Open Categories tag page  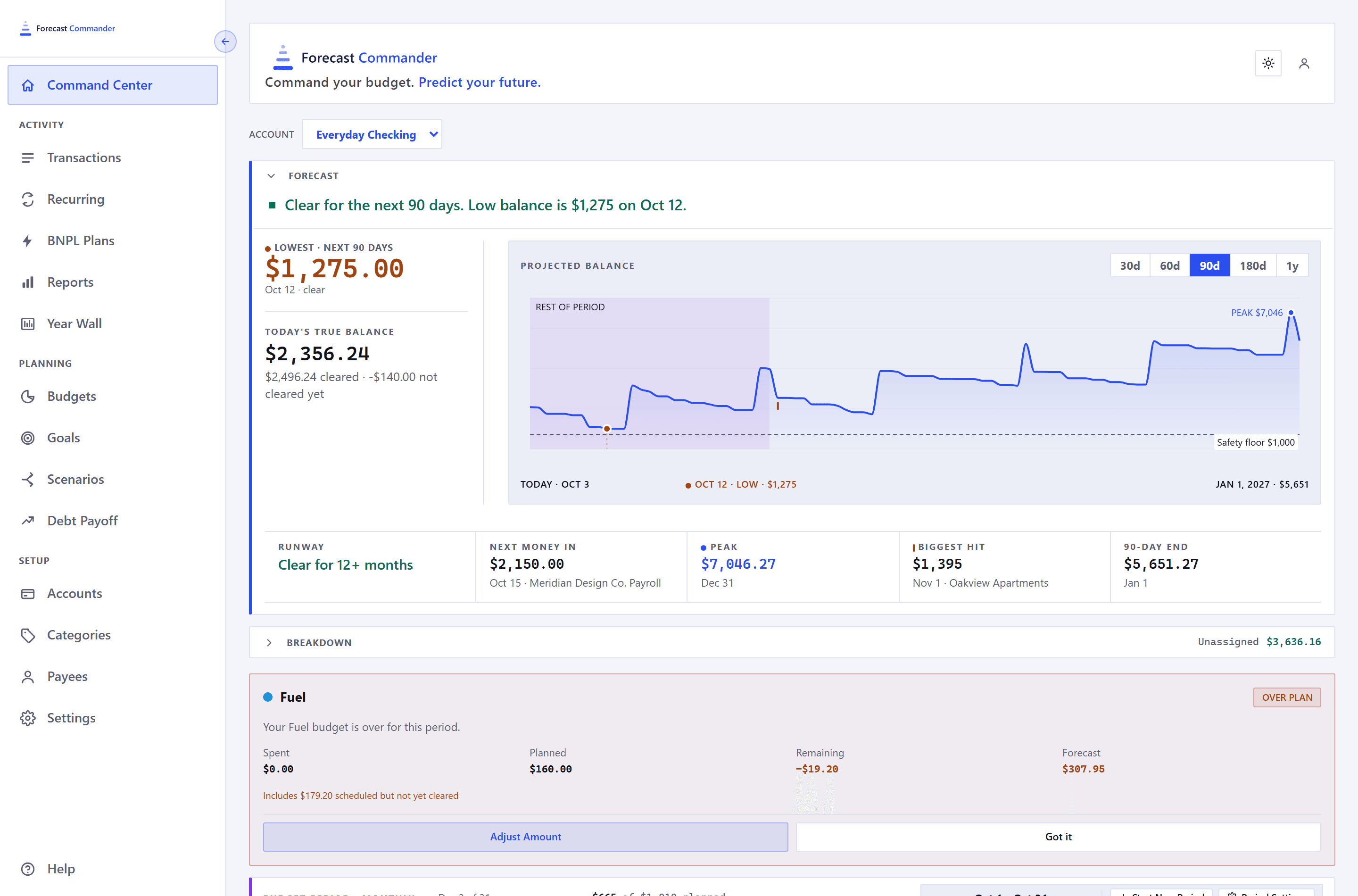[x=113, y=635]
